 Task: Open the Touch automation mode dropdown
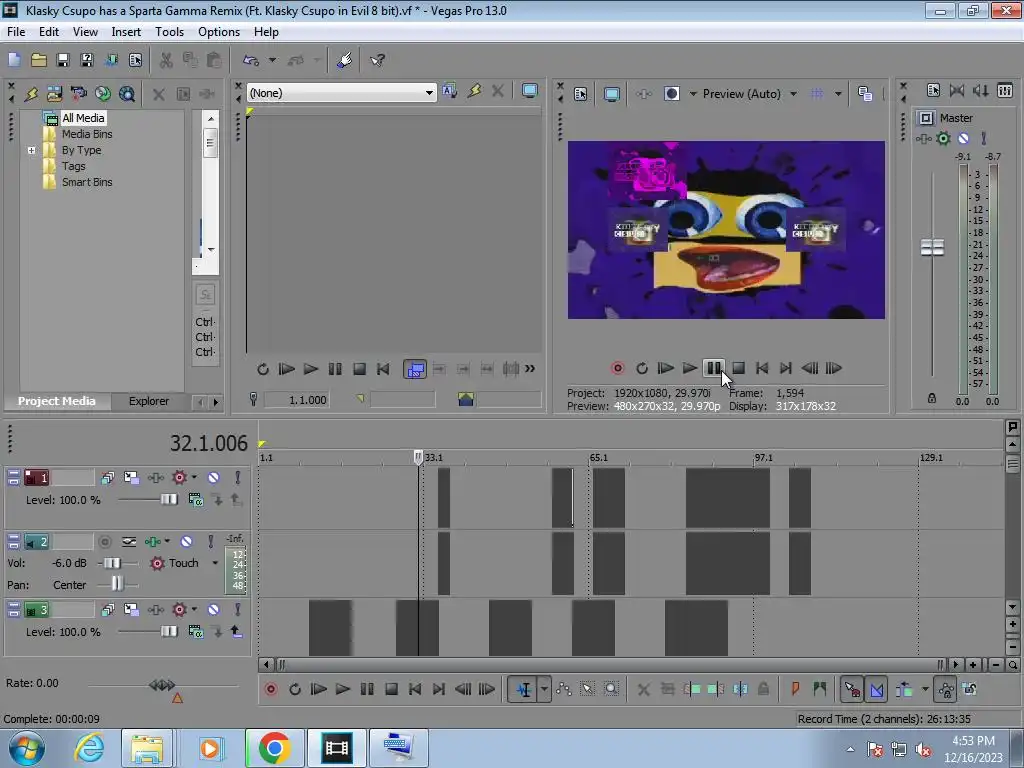[x=215, y=563]
